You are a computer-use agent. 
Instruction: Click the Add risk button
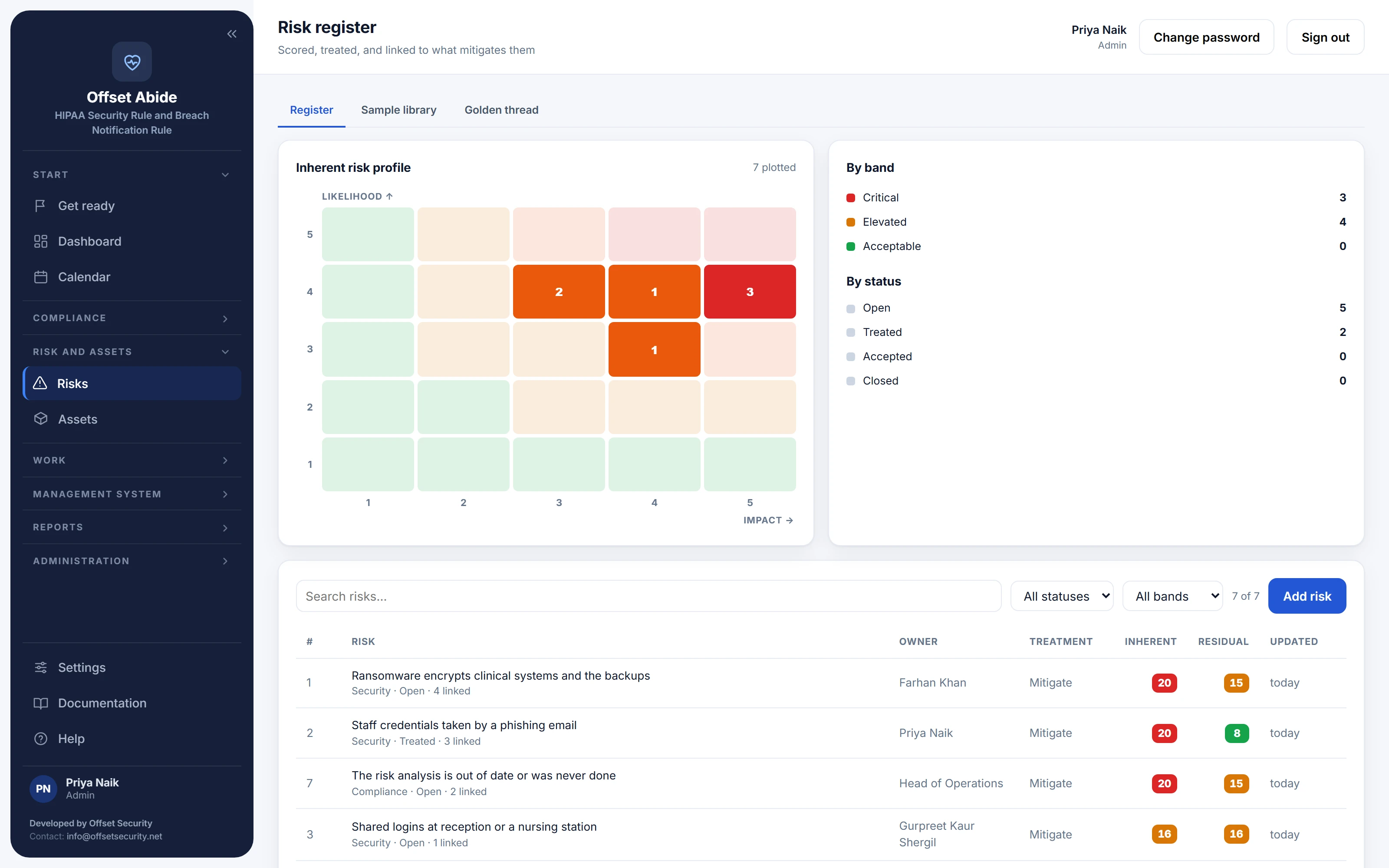pyautogui.click(x=1307, y=596)
